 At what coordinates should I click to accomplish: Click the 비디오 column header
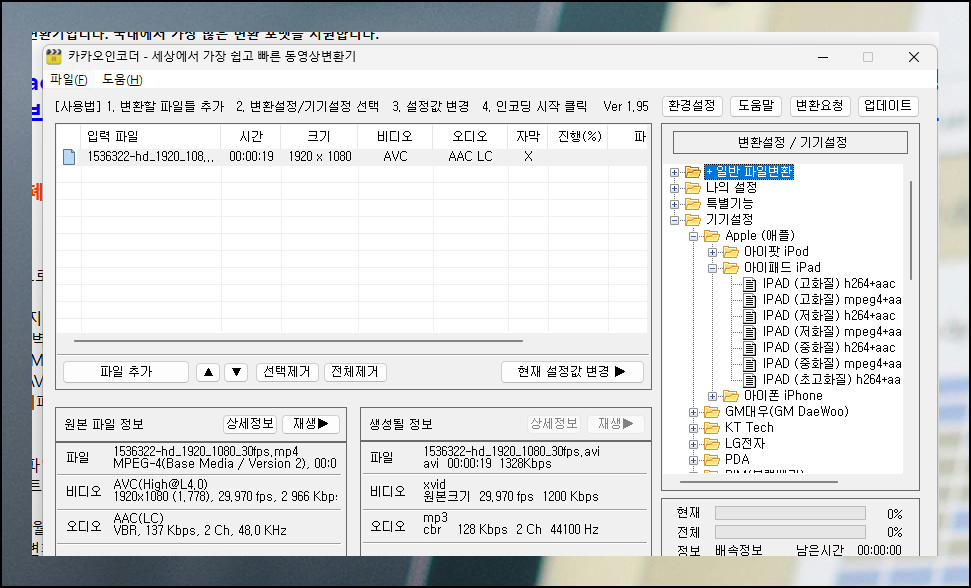[x=395, y=137]
